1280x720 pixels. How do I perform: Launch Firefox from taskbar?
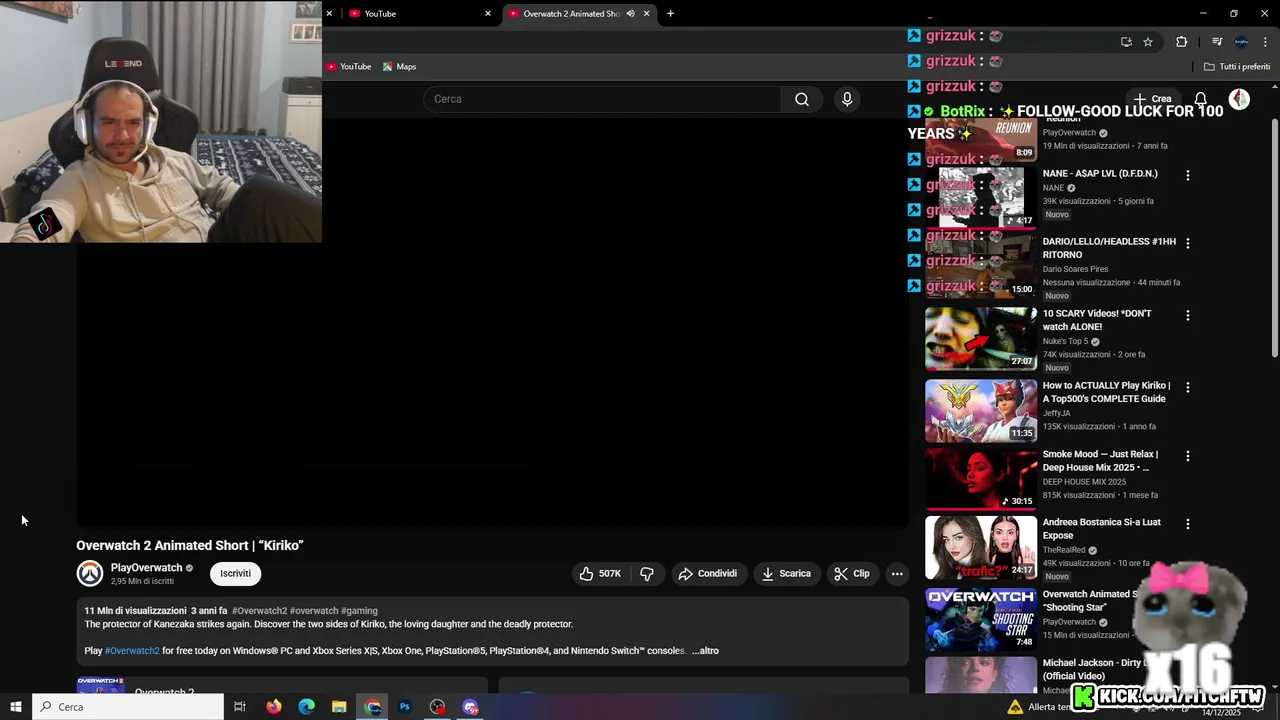pyautogui.click(x=273, y=707)
